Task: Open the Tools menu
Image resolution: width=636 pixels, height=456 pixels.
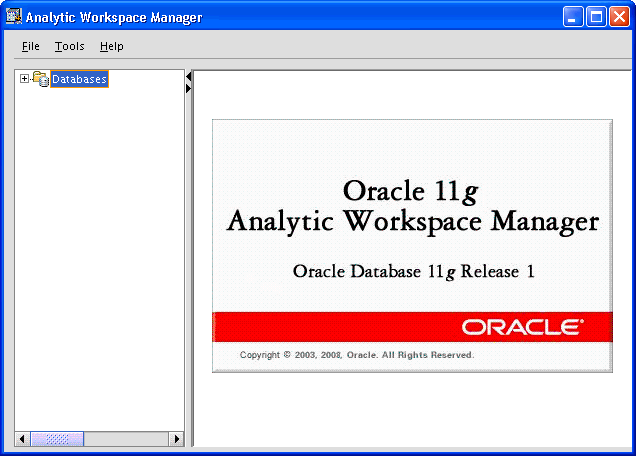Action: (70, 46)
